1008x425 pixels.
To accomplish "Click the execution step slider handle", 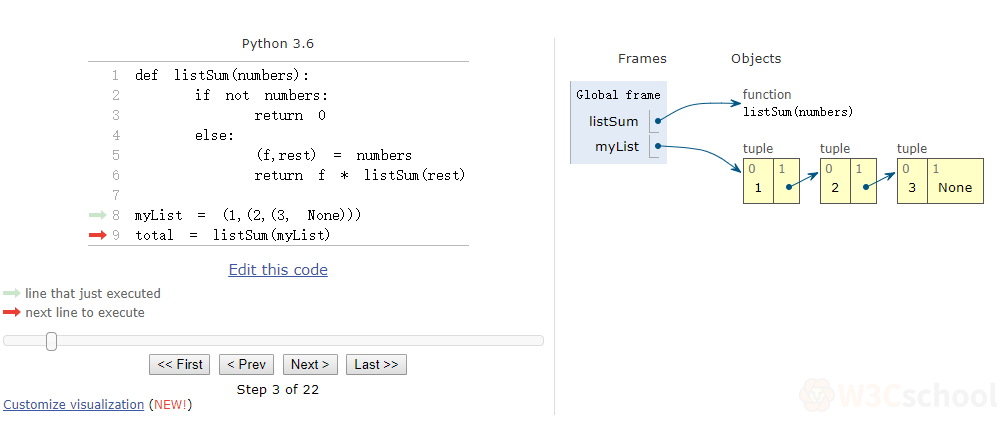I will (51, 341).
